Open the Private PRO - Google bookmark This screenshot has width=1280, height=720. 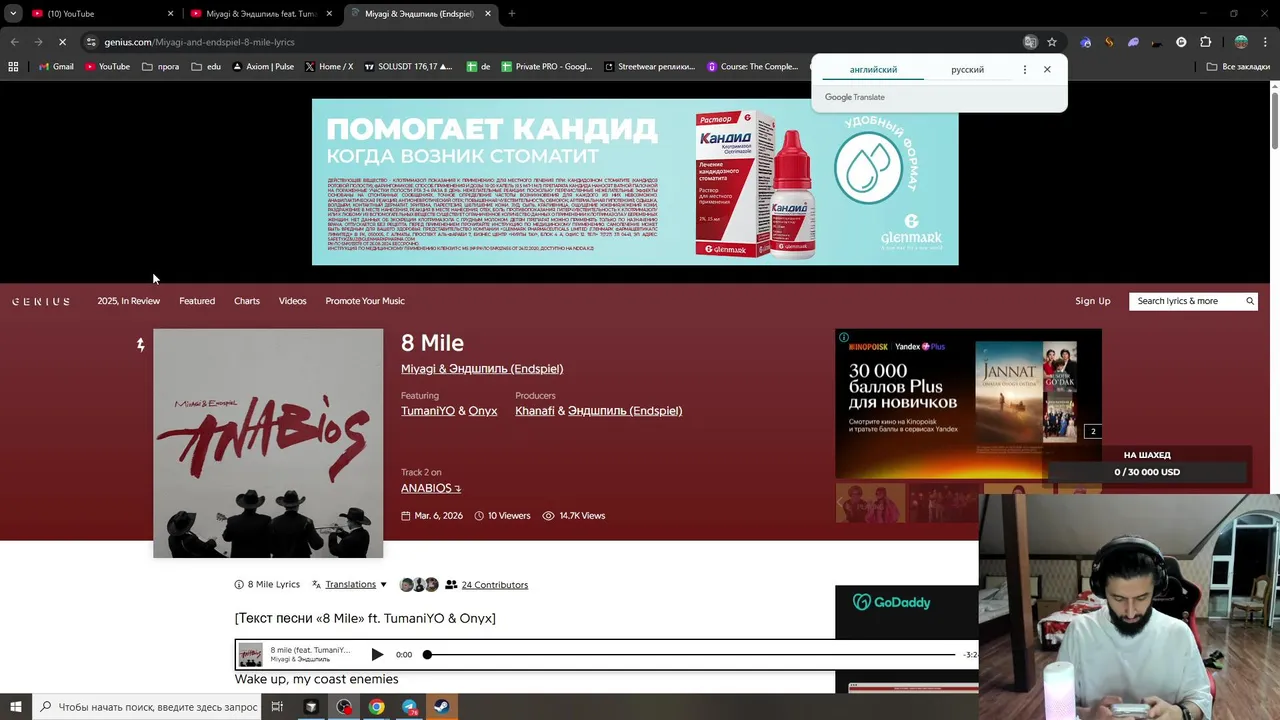coord(547,67)
